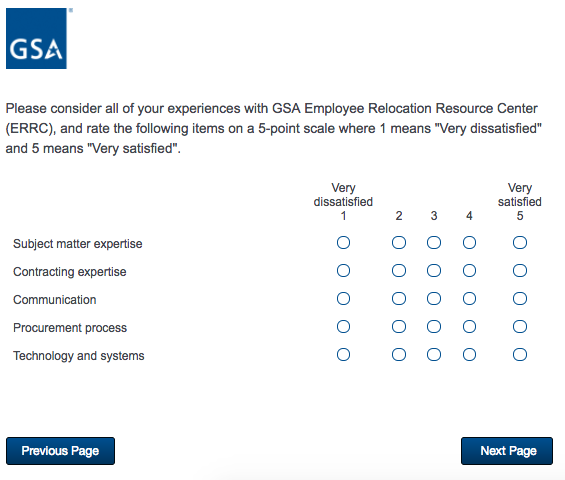Select 2 for Procurement process
Screen dimensions: 565x480
399,326
